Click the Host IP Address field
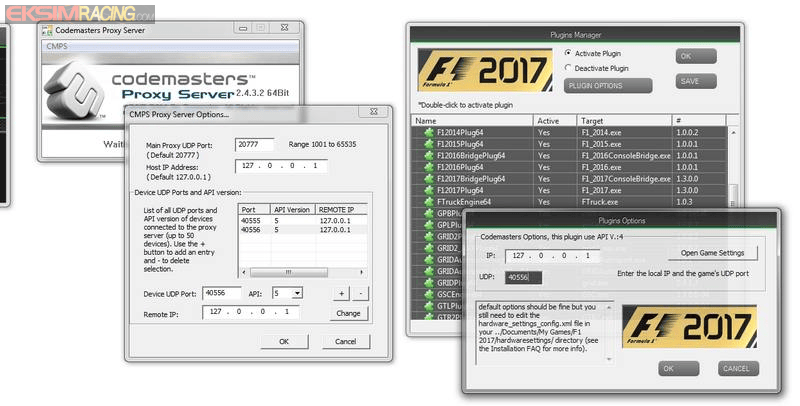The height and width of the screenshot is (406, 800). click(x=281, y=166)
